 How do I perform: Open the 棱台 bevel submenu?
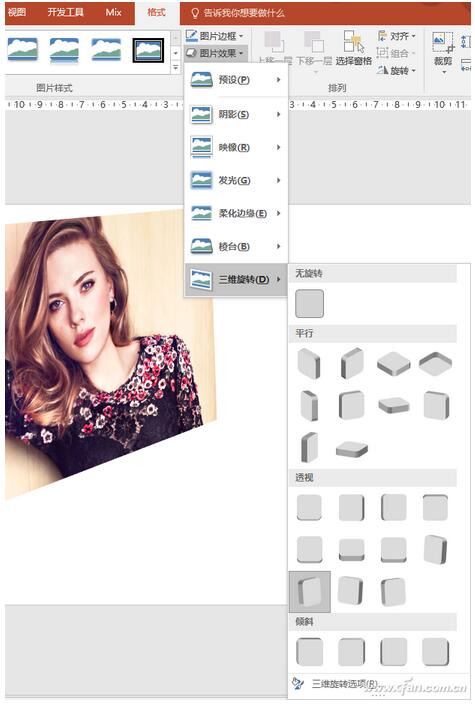click(x=236, y=246)
